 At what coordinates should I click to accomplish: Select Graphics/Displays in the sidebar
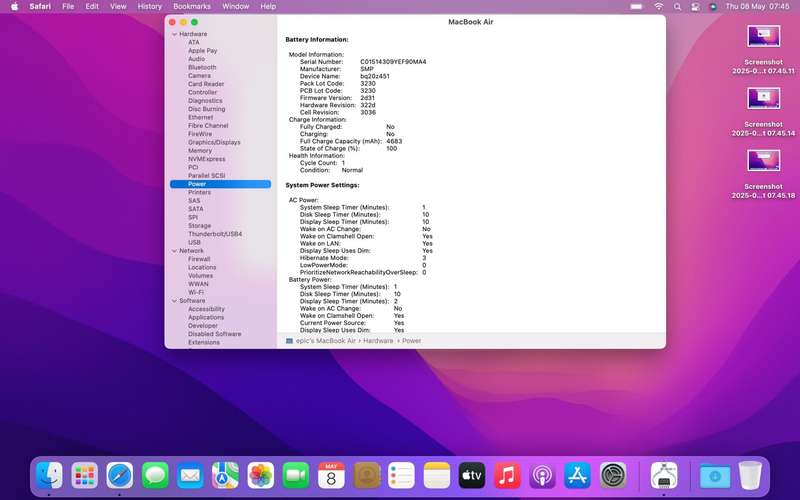point(214,142)
